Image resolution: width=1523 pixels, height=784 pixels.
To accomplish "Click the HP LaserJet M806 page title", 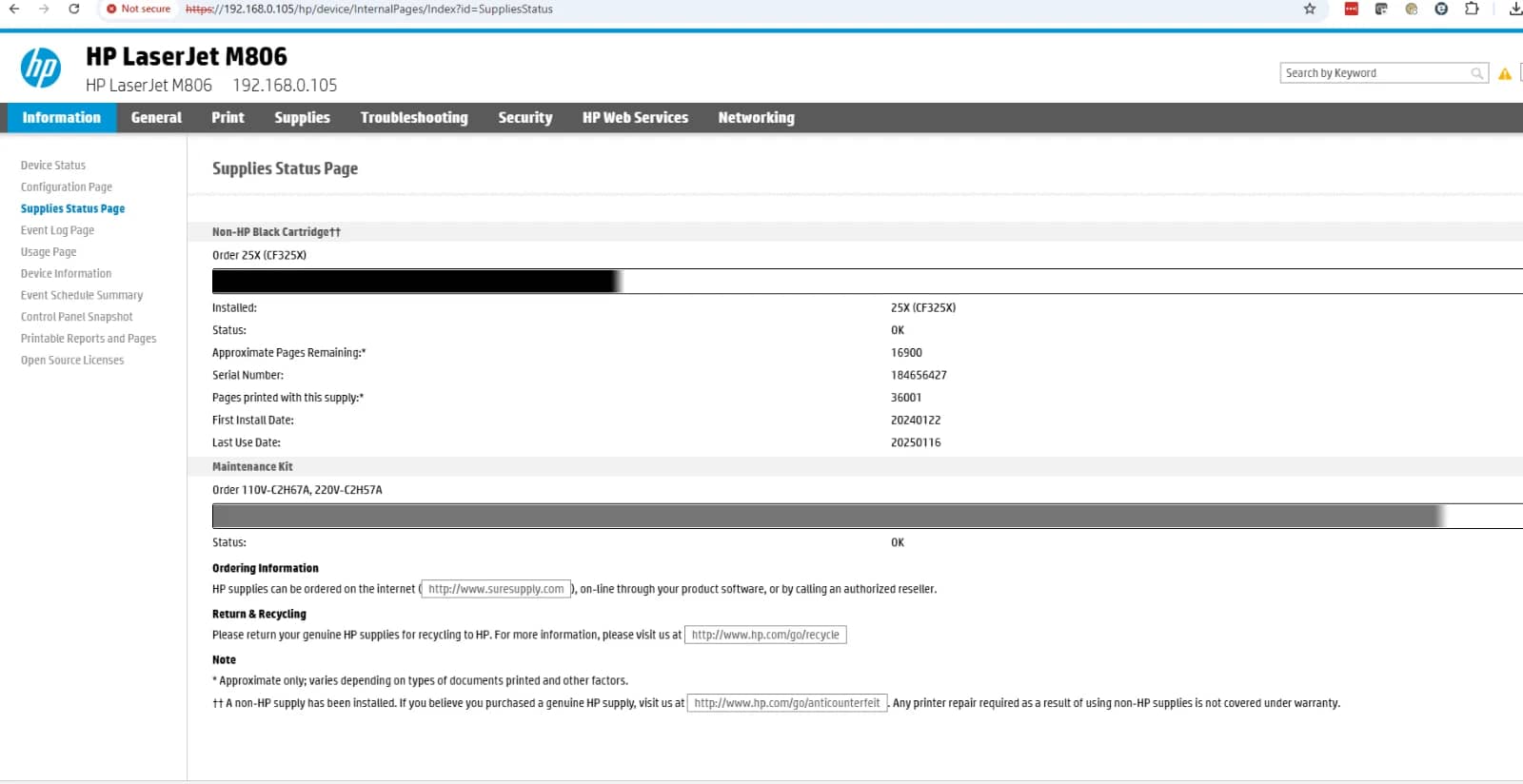I will [x=187, y=57].
